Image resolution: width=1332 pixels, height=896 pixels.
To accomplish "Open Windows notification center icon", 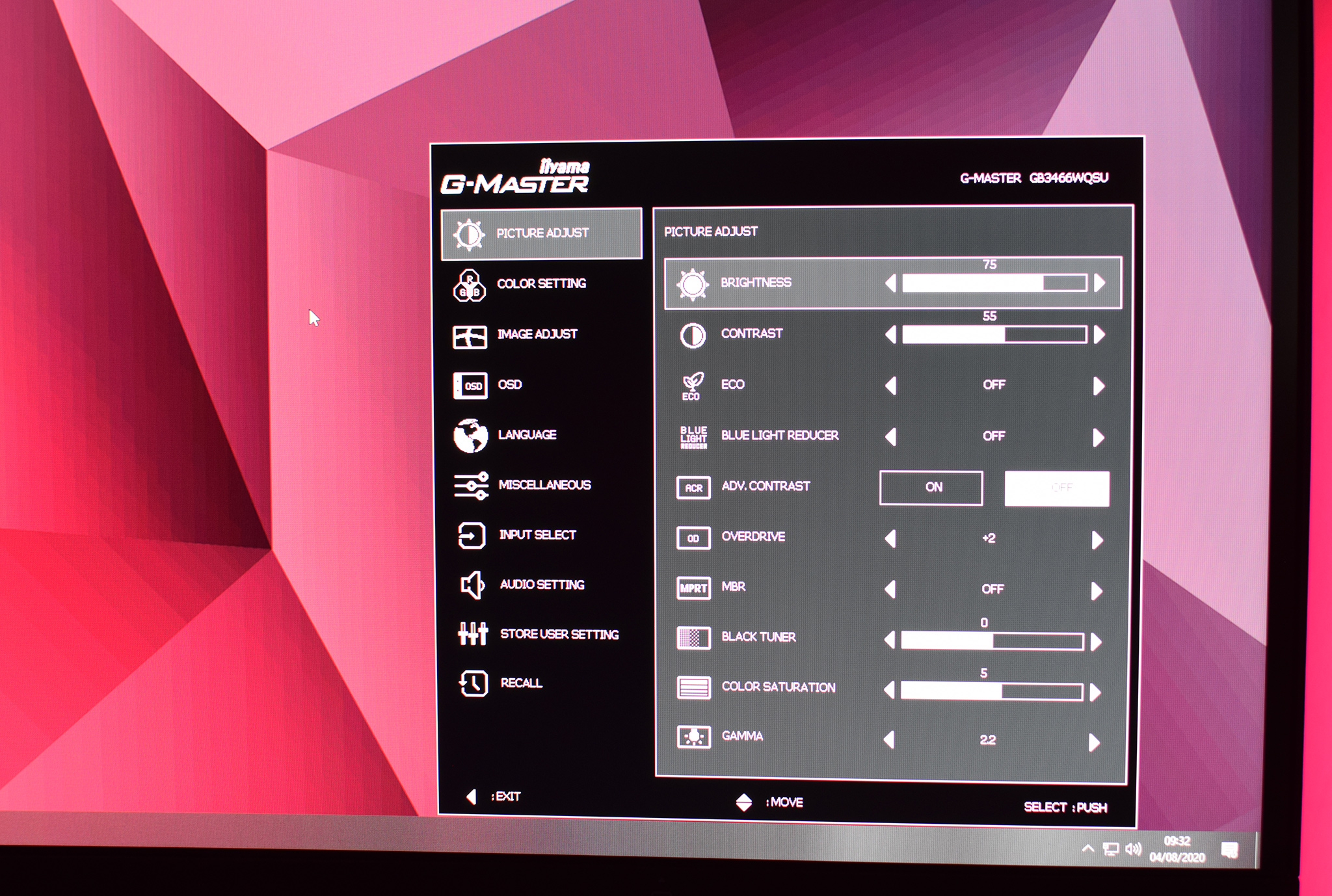I will (x=1229, y=850).
